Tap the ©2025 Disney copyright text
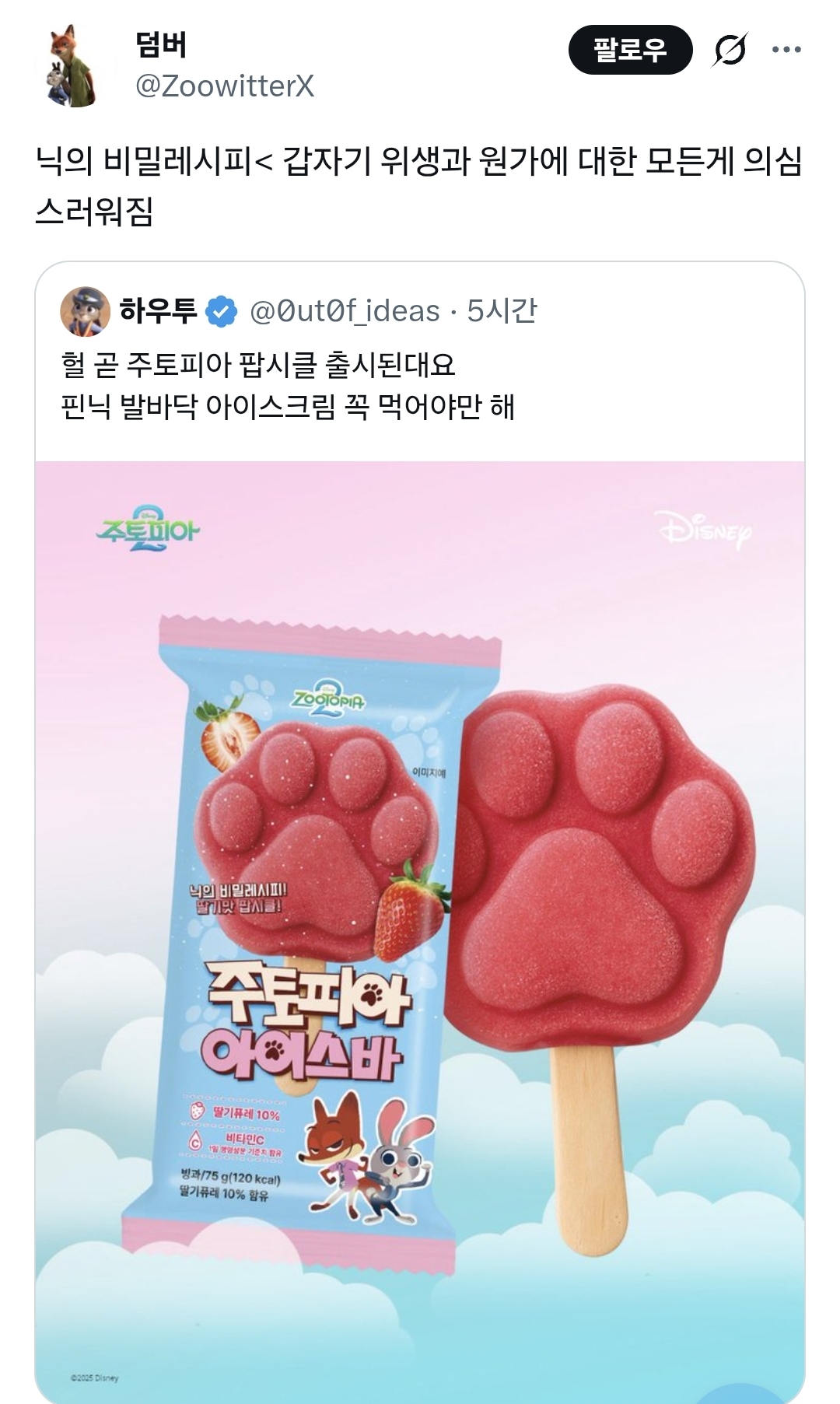 94,1378
